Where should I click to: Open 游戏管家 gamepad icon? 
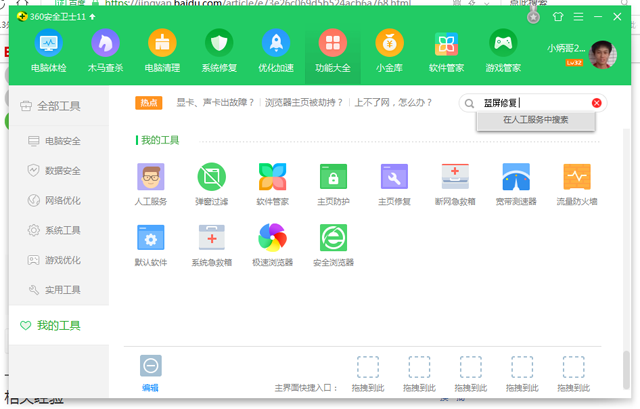[x=503, y=51]
